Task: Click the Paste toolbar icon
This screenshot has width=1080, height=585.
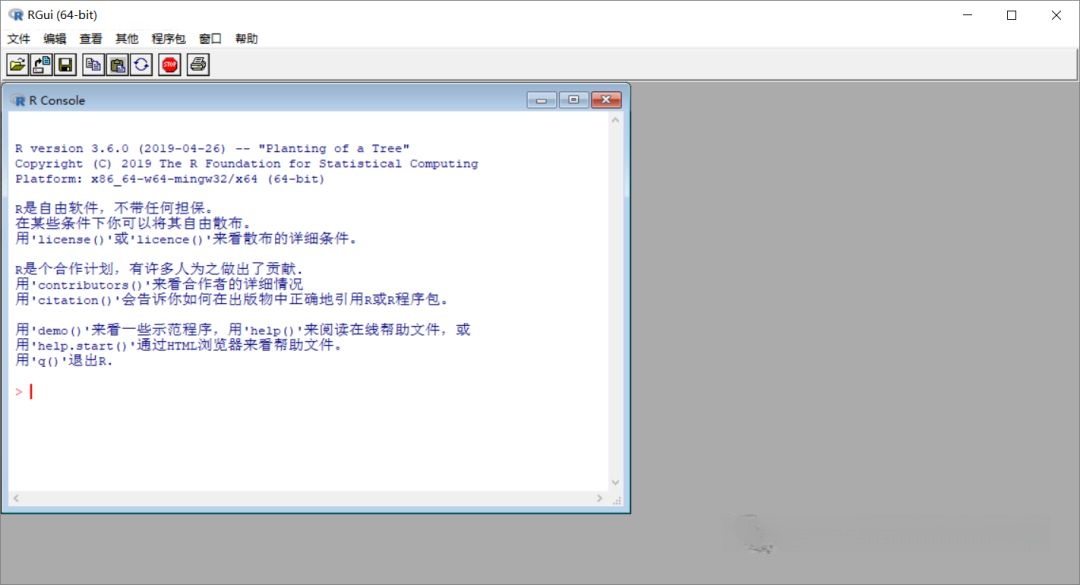Action: click(x=117, y=65)
